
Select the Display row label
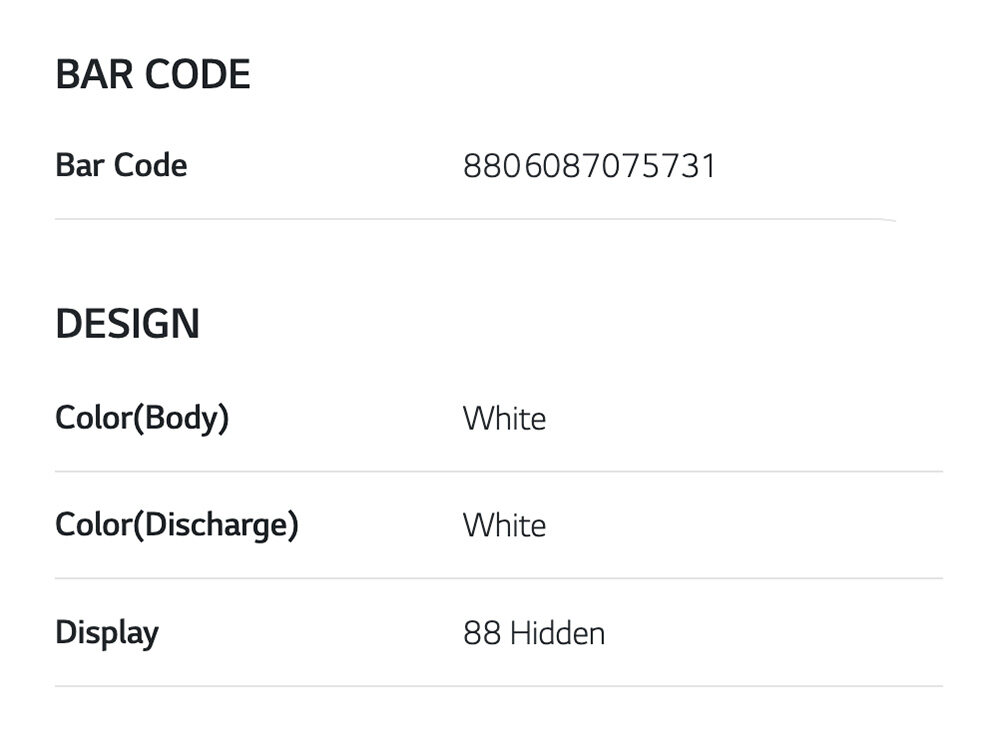pos(107,633)
